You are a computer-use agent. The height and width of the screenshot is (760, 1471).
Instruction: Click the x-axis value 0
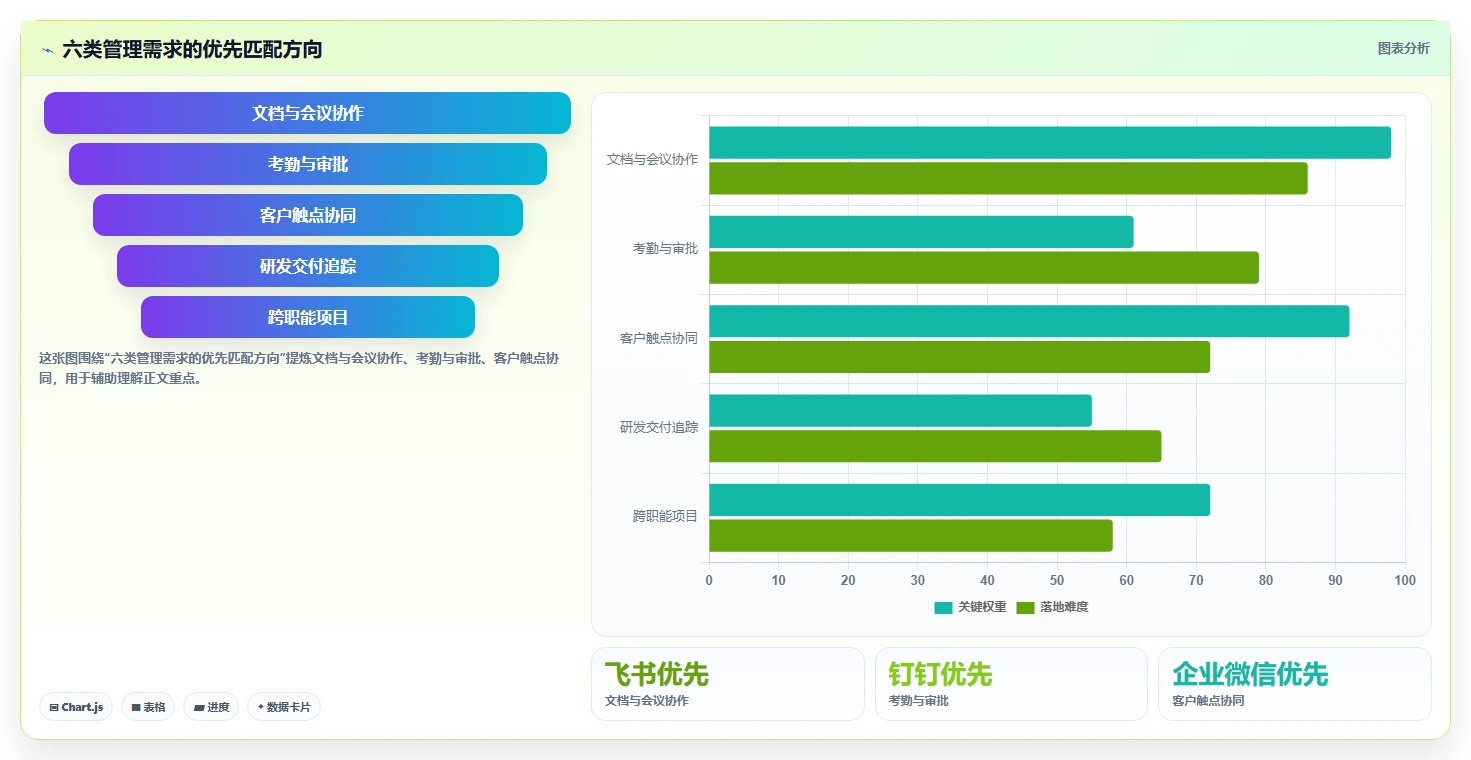pyautogui.click(x=709, y=580)
